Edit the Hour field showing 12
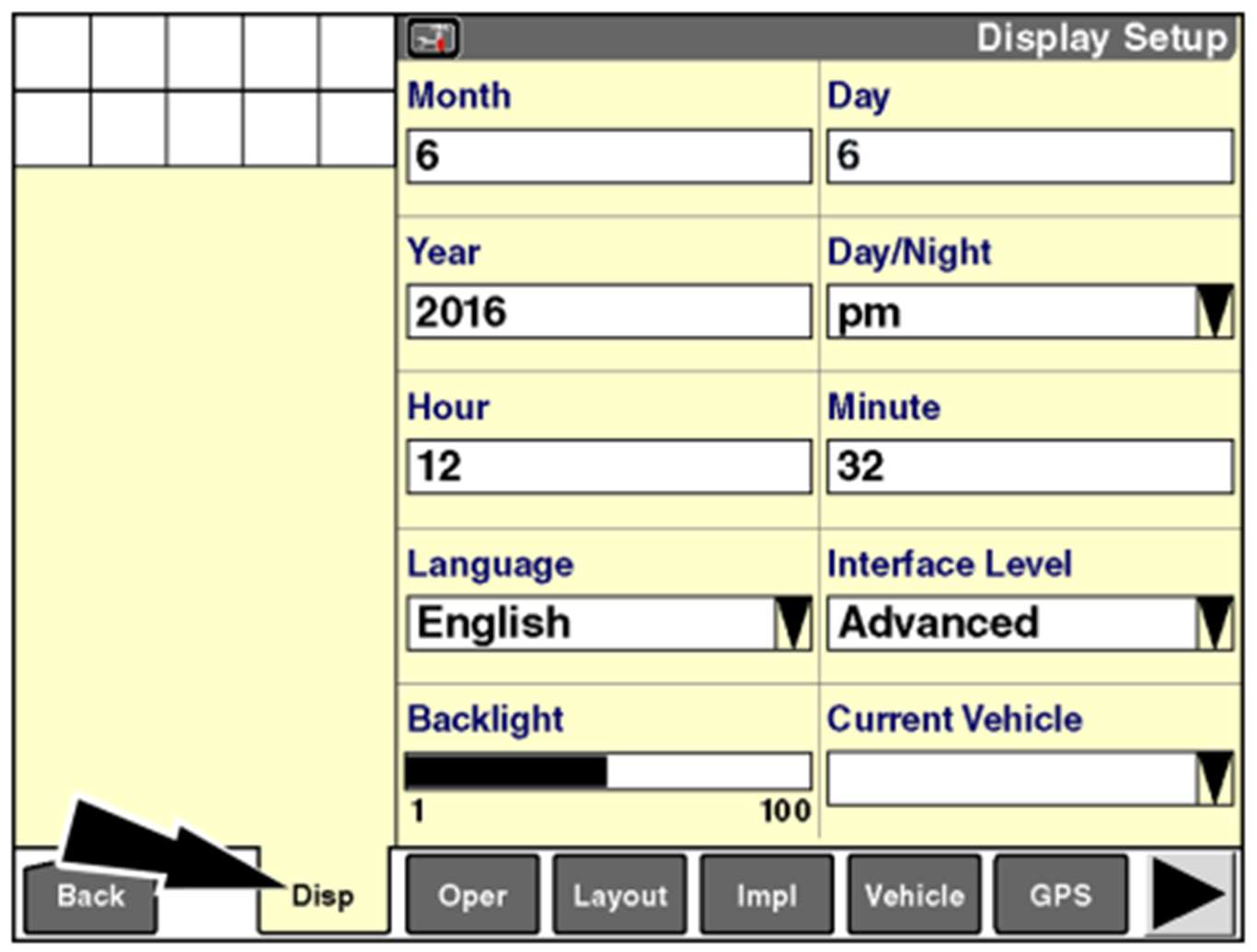Screen dimensions: 1257x952 tap(609, 466)
